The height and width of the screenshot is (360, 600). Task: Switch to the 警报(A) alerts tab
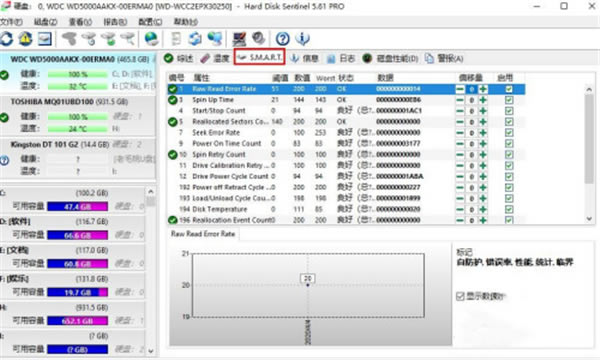pos(444,58)
